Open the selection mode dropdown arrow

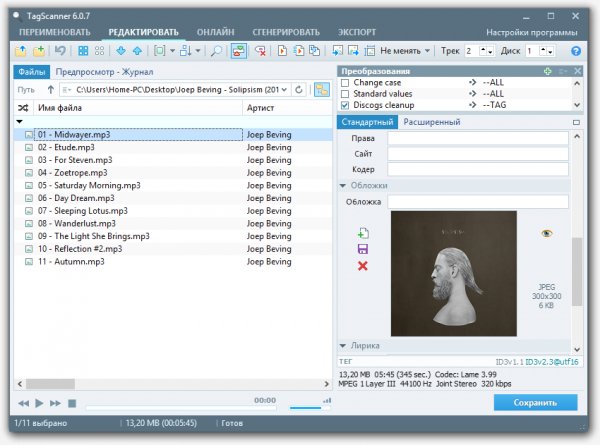coord(172,51)
